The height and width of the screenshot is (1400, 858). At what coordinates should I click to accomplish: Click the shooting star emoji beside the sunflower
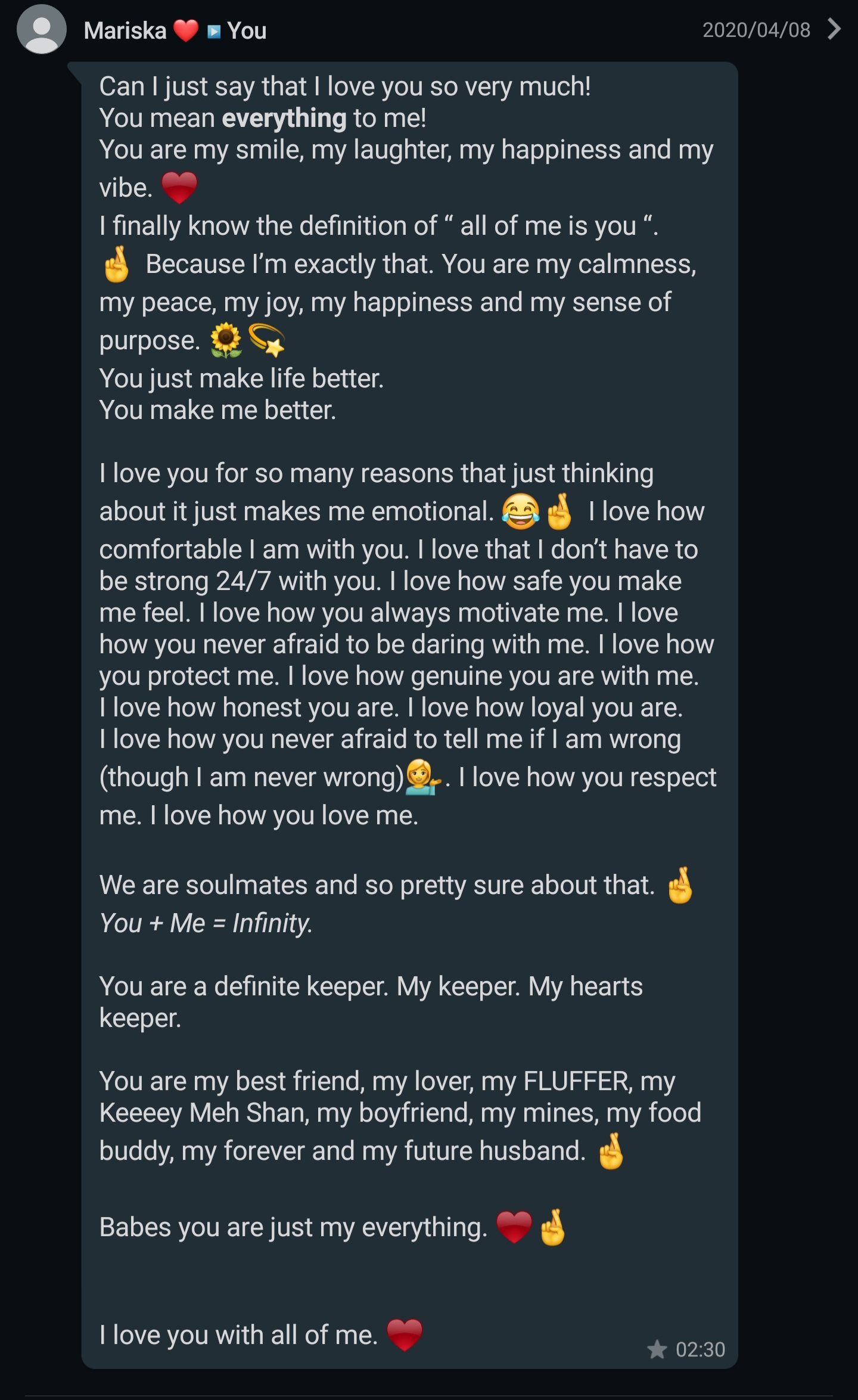[266, 340]
